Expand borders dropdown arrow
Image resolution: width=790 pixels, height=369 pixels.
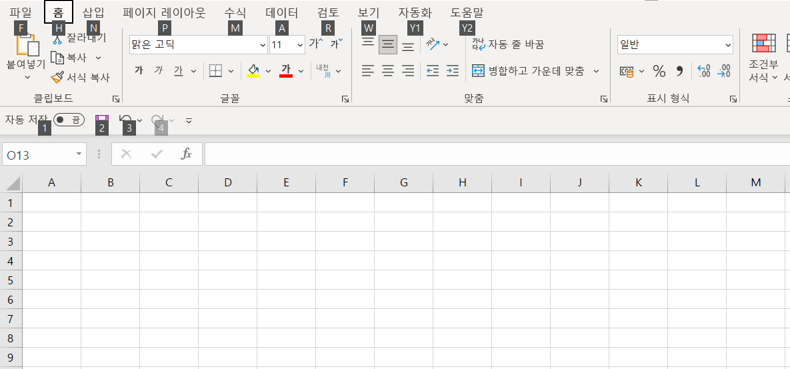point(231,72)
